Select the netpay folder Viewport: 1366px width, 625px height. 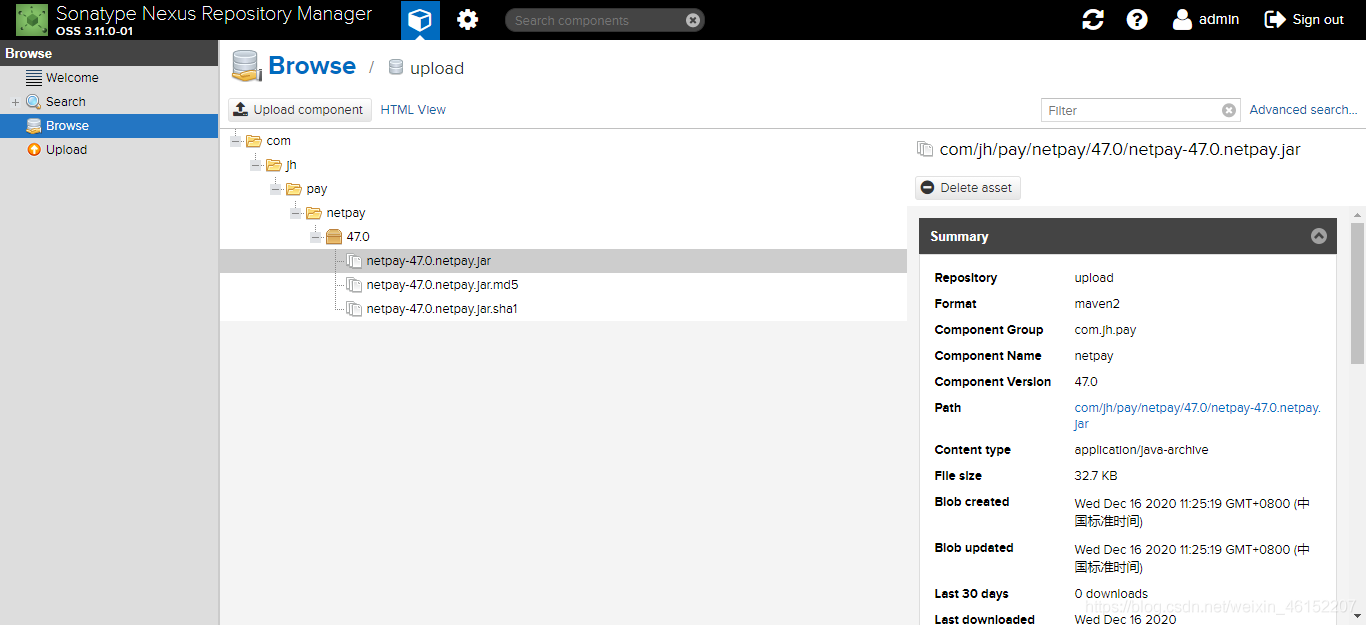(x=346, y=213)
